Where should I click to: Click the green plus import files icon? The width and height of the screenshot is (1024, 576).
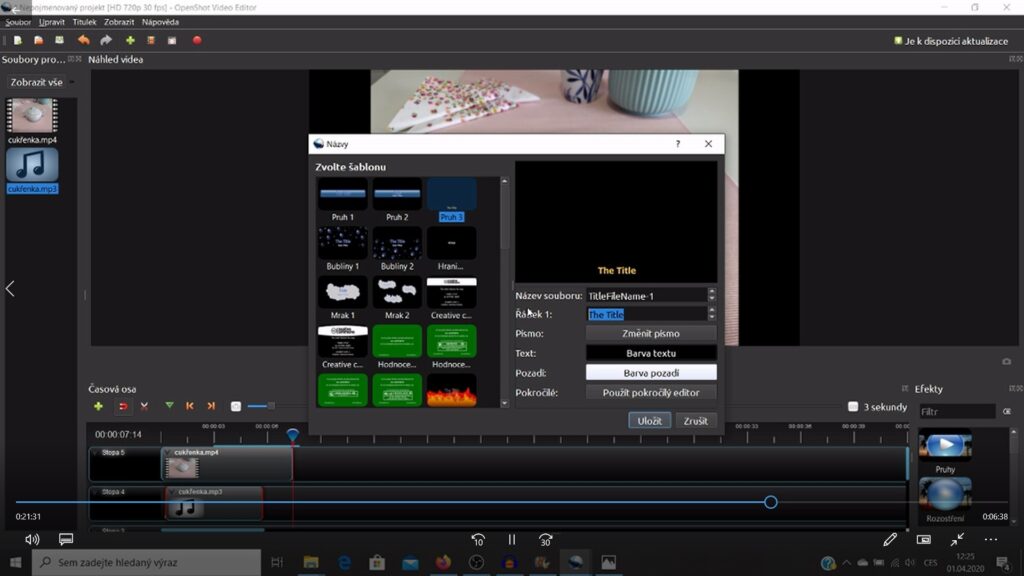[x=130, y=41]
